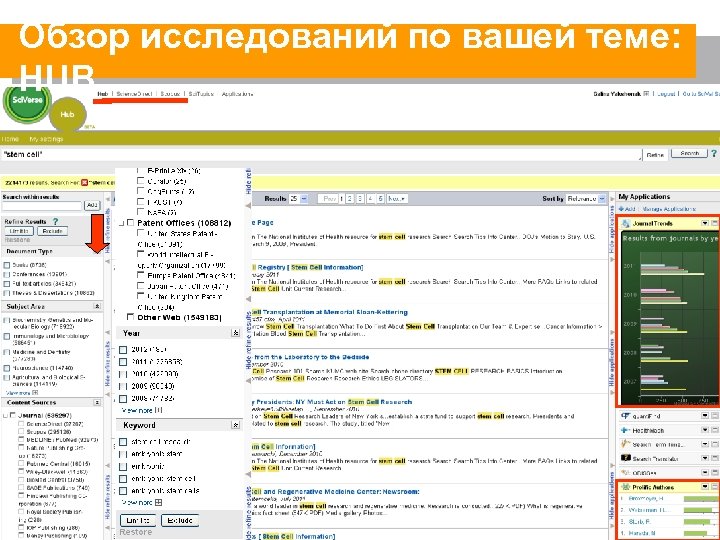Viewport: 720px width, 540px height.
Task: Minimize the quantiFind application row
Action: 714,416
